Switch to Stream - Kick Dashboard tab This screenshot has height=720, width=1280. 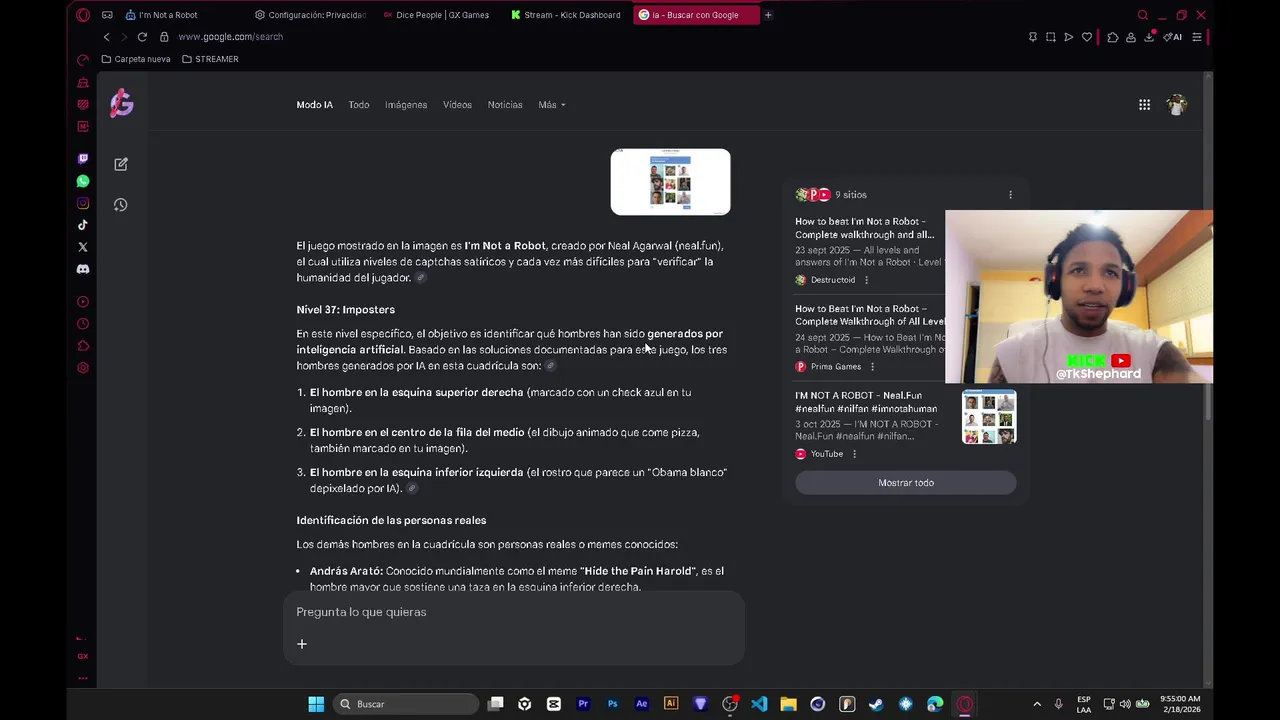pyautogui.click(x=566, y=15)
